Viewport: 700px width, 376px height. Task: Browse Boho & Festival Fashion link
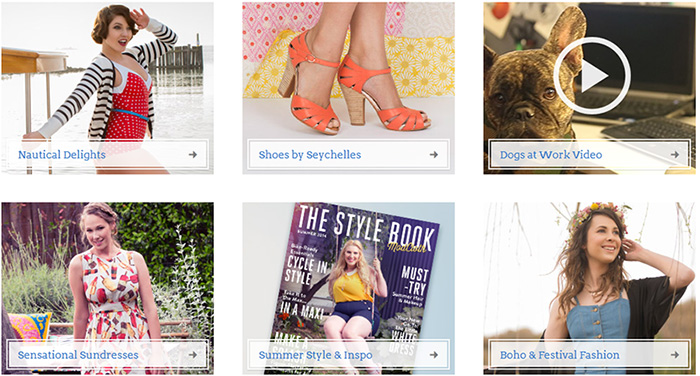pyautogui.click(x=559, y=355)
